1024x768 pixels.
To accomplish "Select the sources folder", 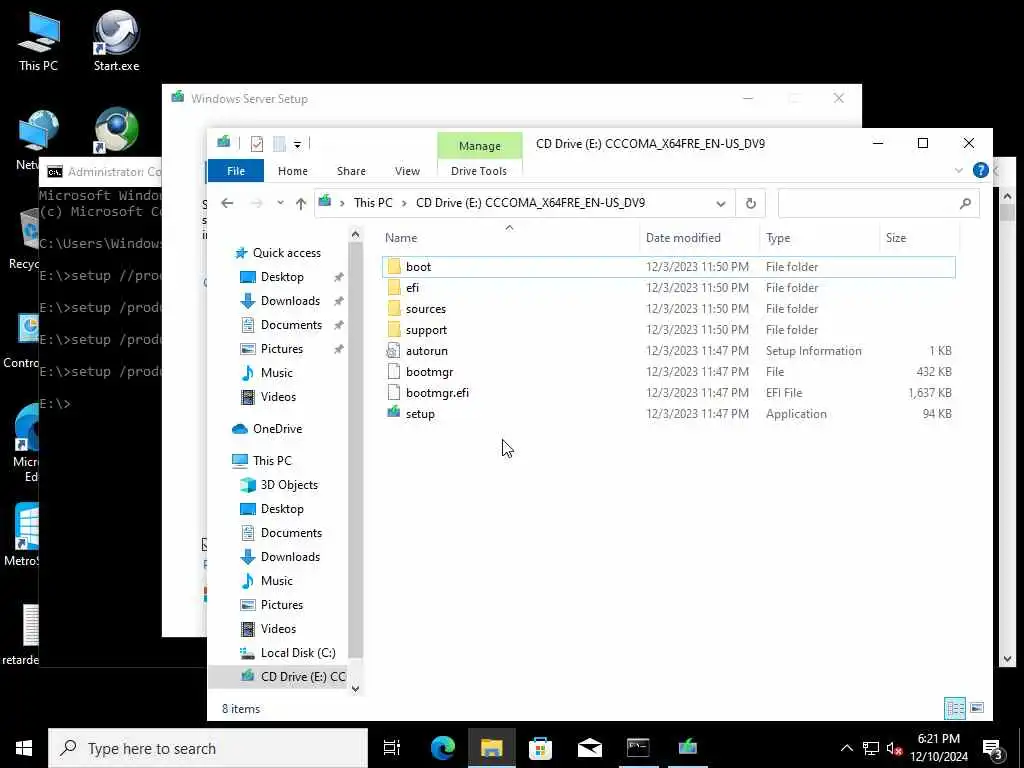I will [x=669, y=308].
